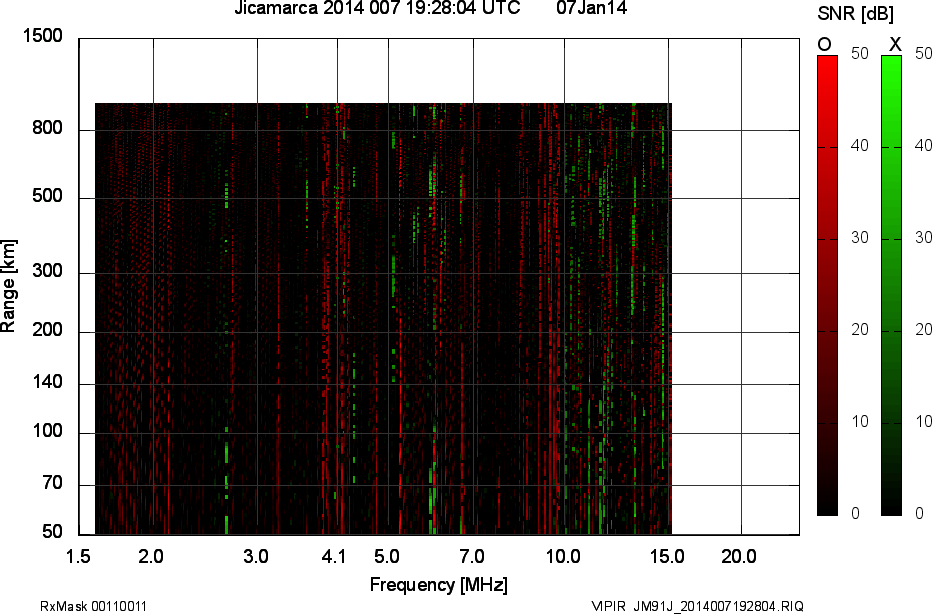Select the "SNR [dB]" legend heading
932x614 pixels.
coord(856,13)
